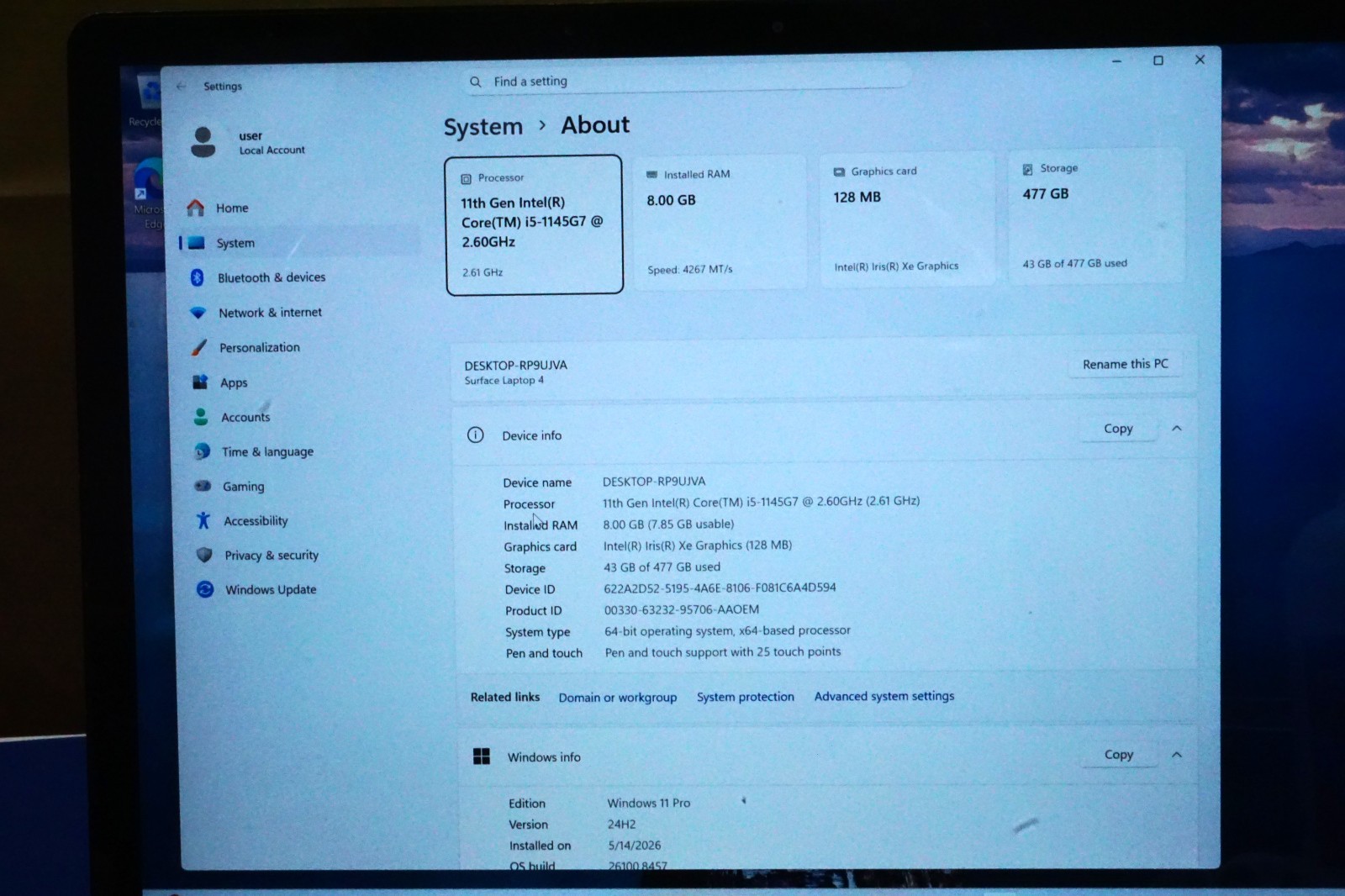
Task: Select the Processor info card
Action: click(x=534, y=224)
